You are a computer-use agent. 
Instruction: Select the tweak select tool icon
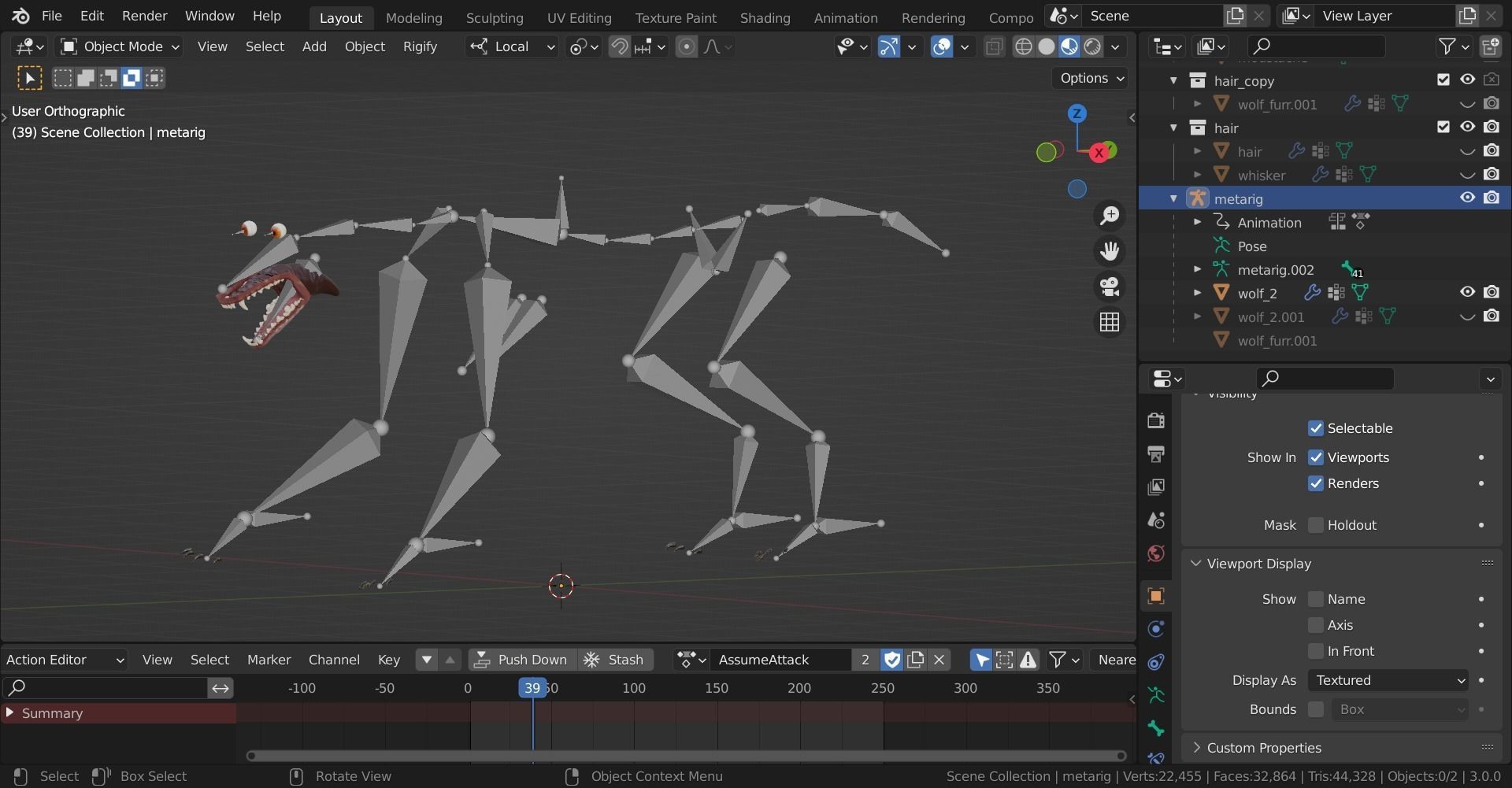(x=30, y=78)
